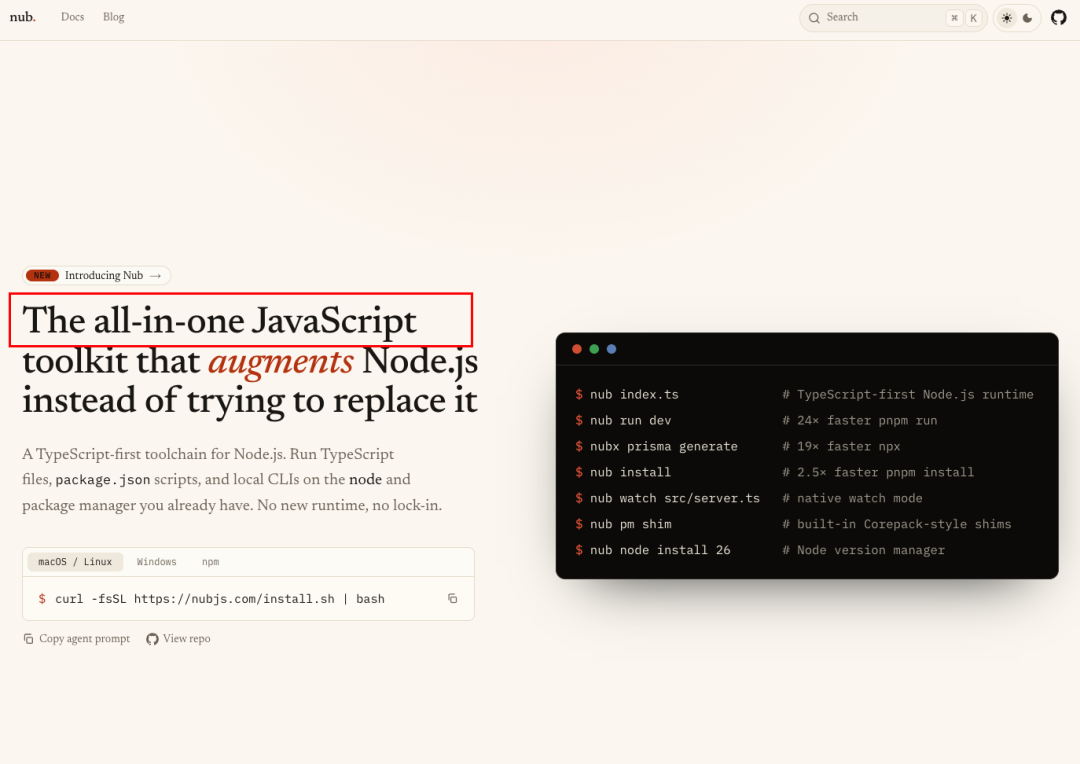Open the Docs menu item

point(72,17)
